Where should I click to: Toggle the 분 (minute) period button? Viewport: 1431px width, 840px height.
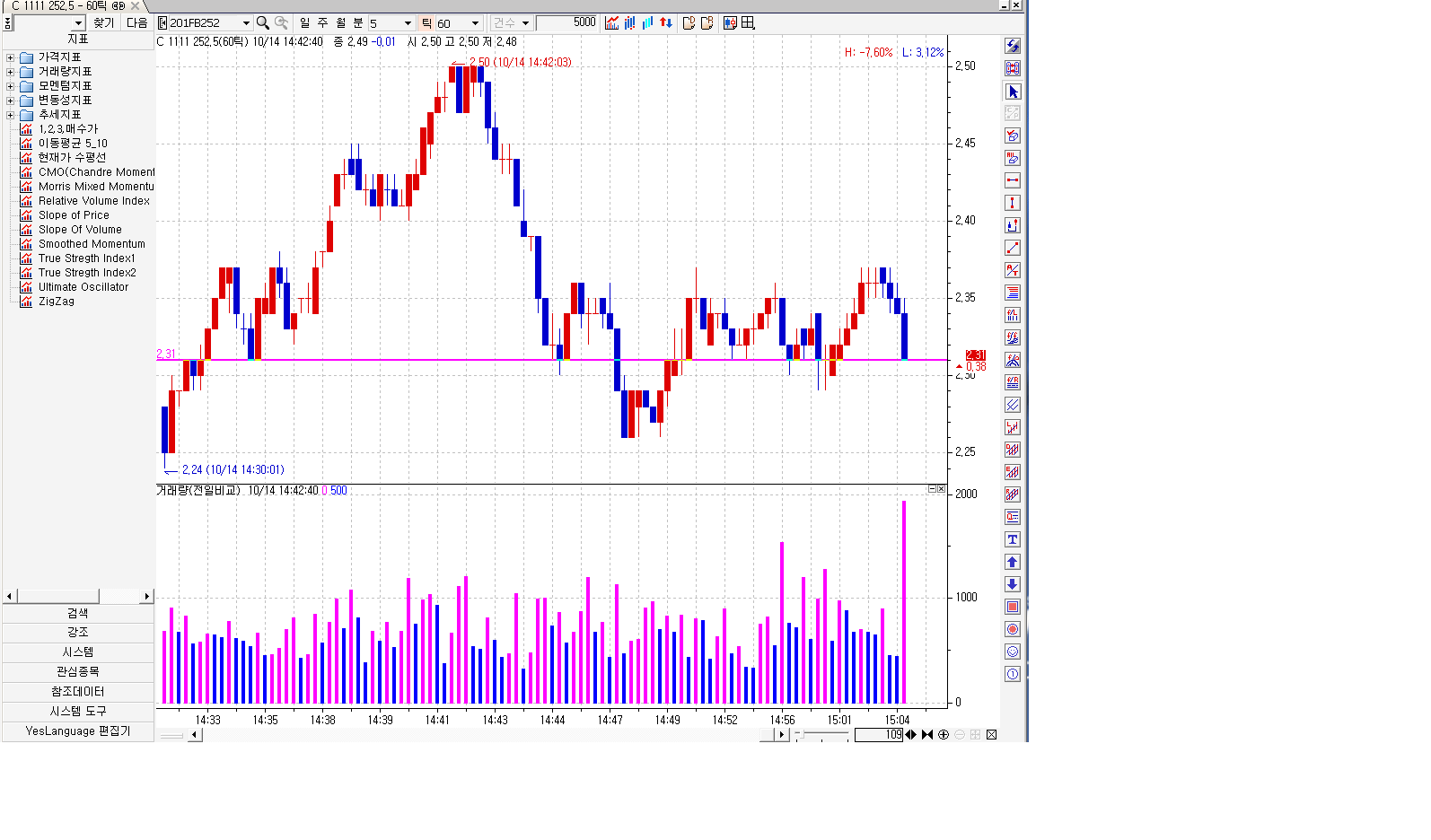coord(358,22)
